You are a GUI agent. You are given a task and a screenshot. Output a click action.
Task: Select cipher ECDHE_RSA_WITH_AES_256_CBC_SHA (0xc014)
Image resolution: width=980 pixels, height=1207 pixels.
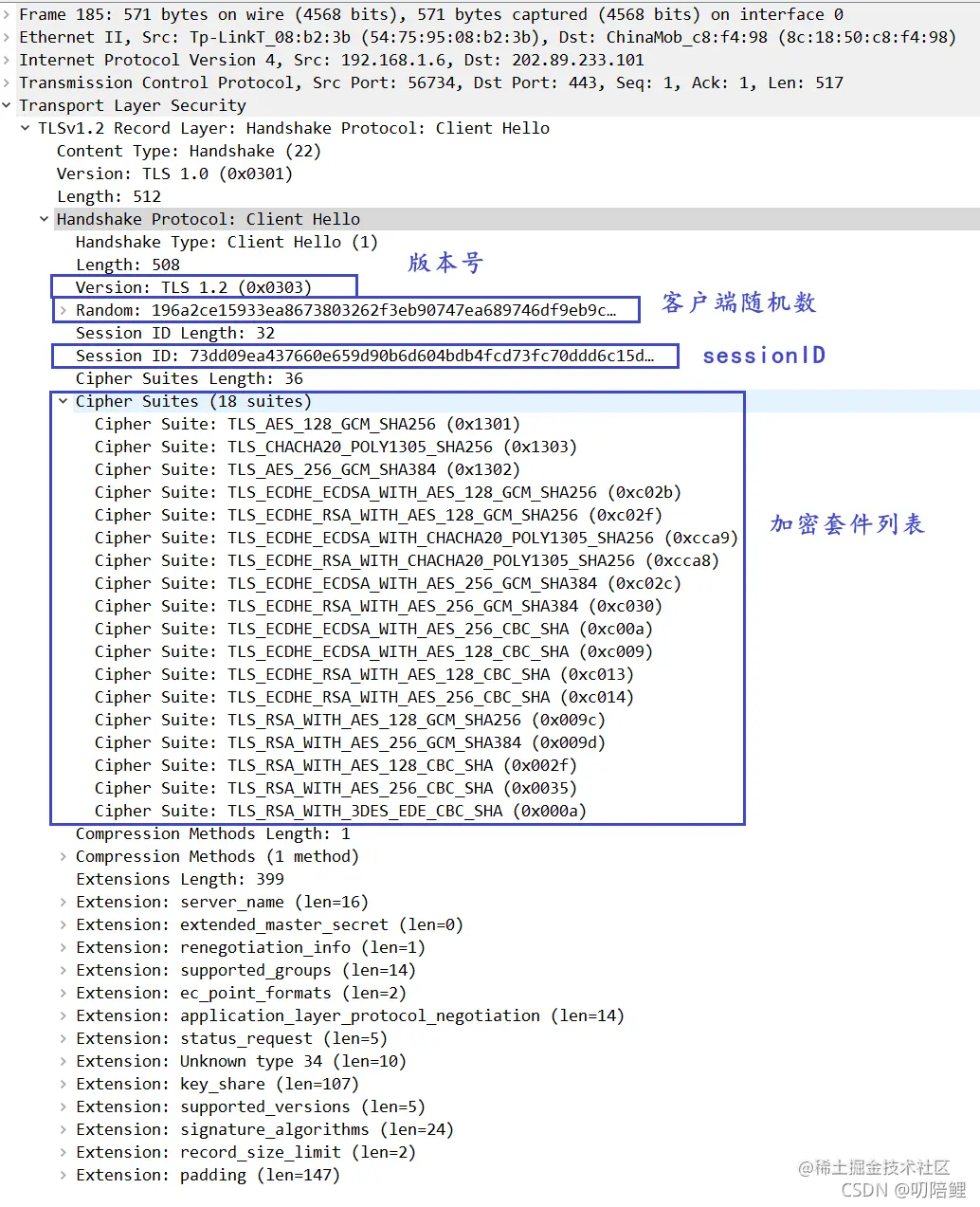[364, 697]
